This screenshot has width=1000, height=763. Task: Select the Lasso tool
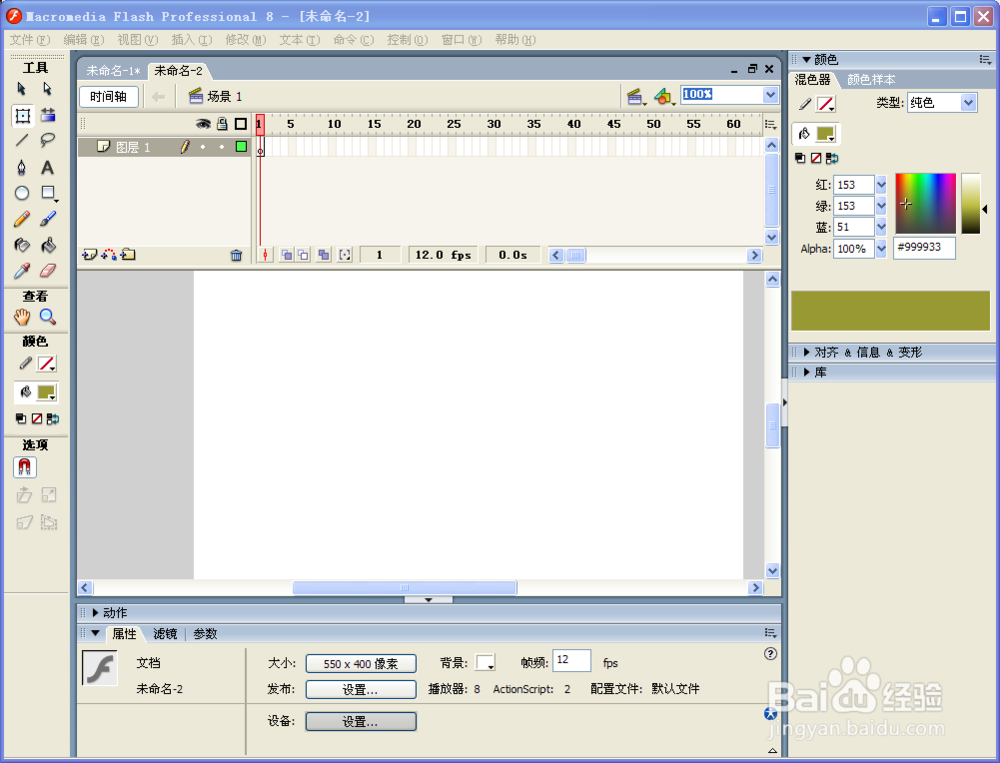pyautogui.click(x=49, y=140)
